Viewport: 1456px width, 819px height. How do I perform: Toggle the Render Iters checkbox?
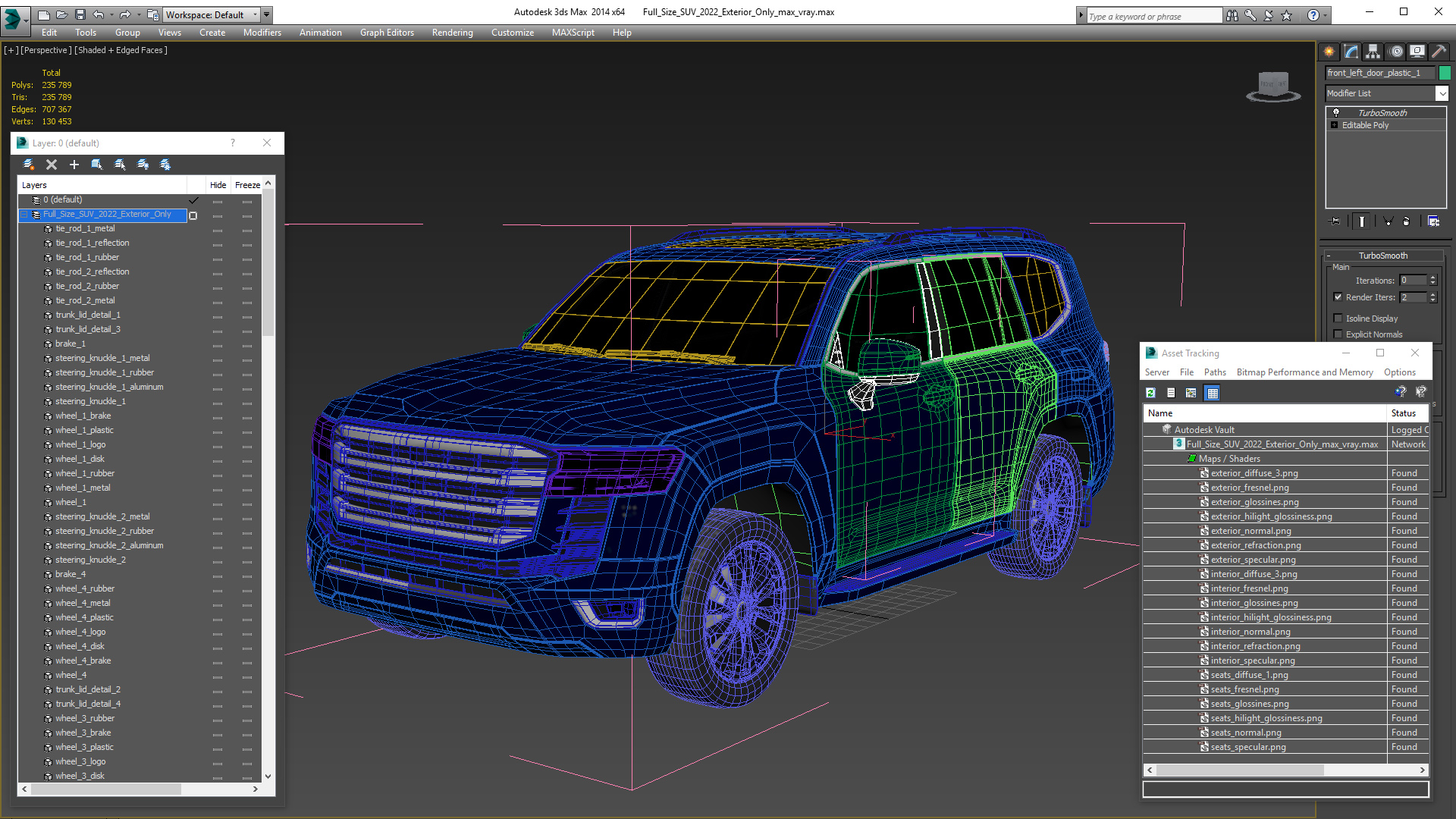[1338, 297]
